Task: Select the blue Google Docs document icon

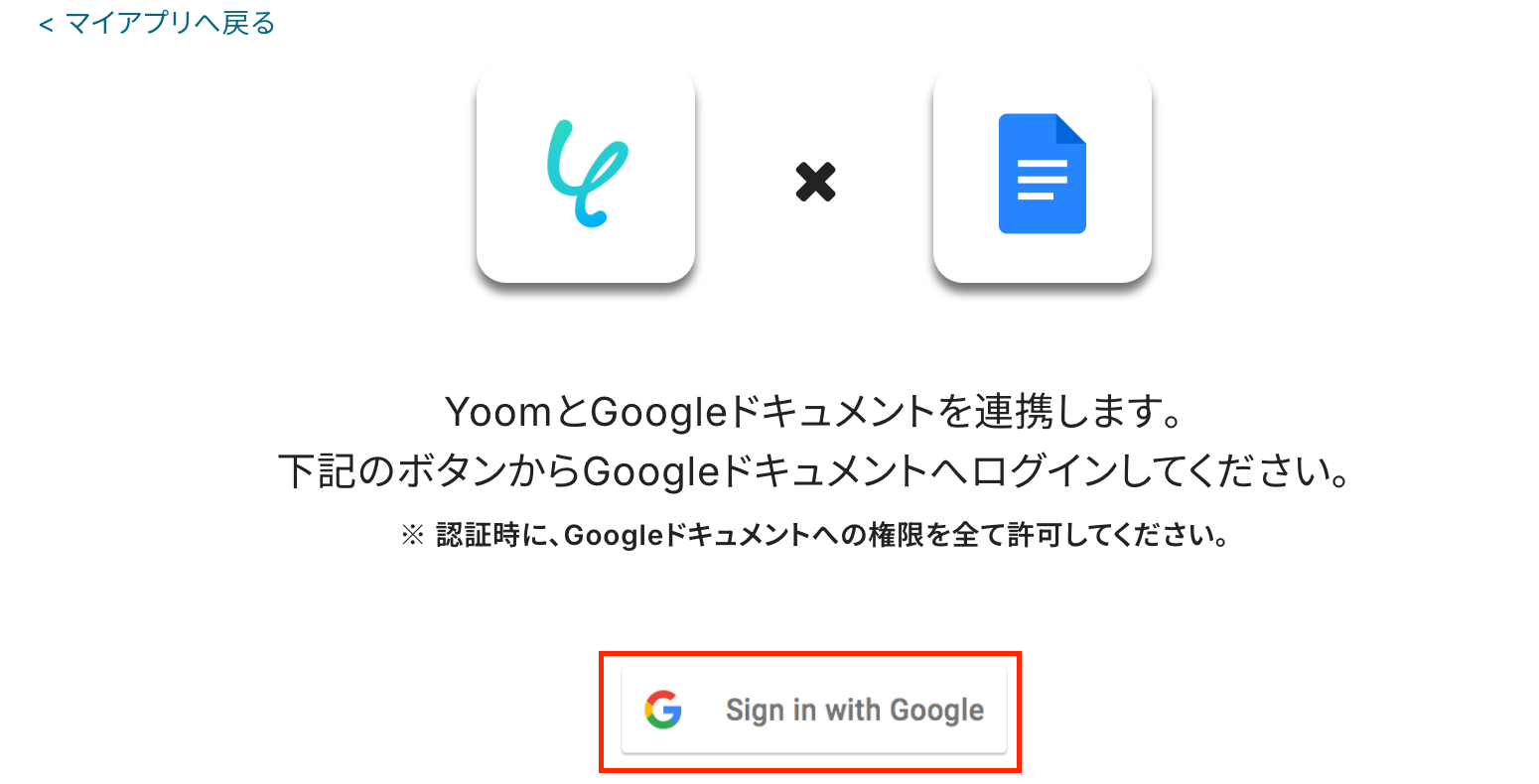Action: pyautogui.click(x=1042, y=174)
